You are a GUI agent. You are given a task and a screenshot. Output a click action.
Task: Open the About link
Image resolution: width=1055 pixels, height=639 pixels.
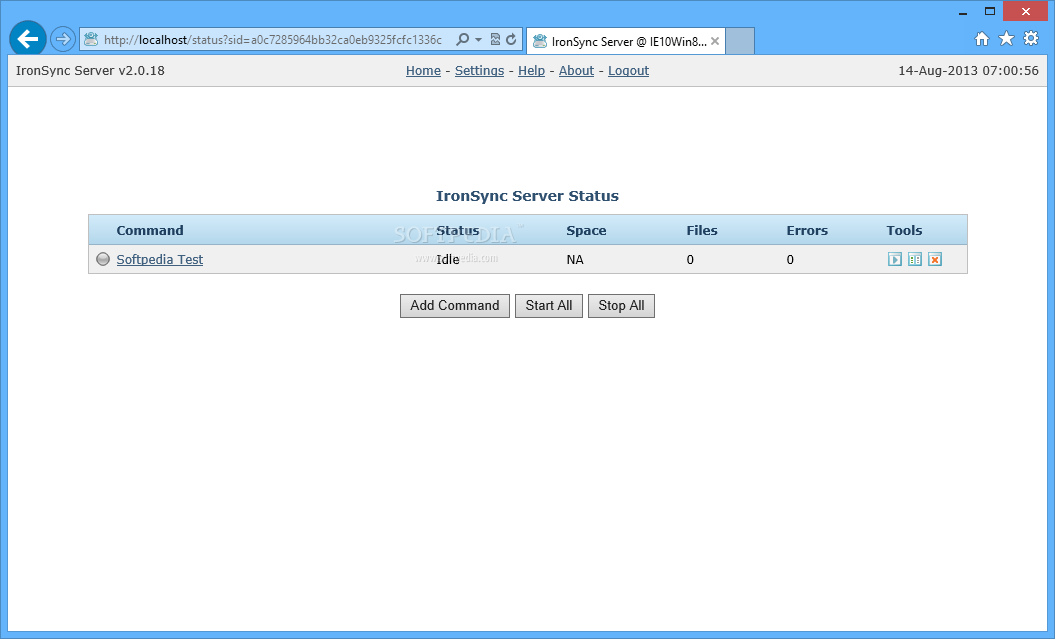[x=577, y=71]
